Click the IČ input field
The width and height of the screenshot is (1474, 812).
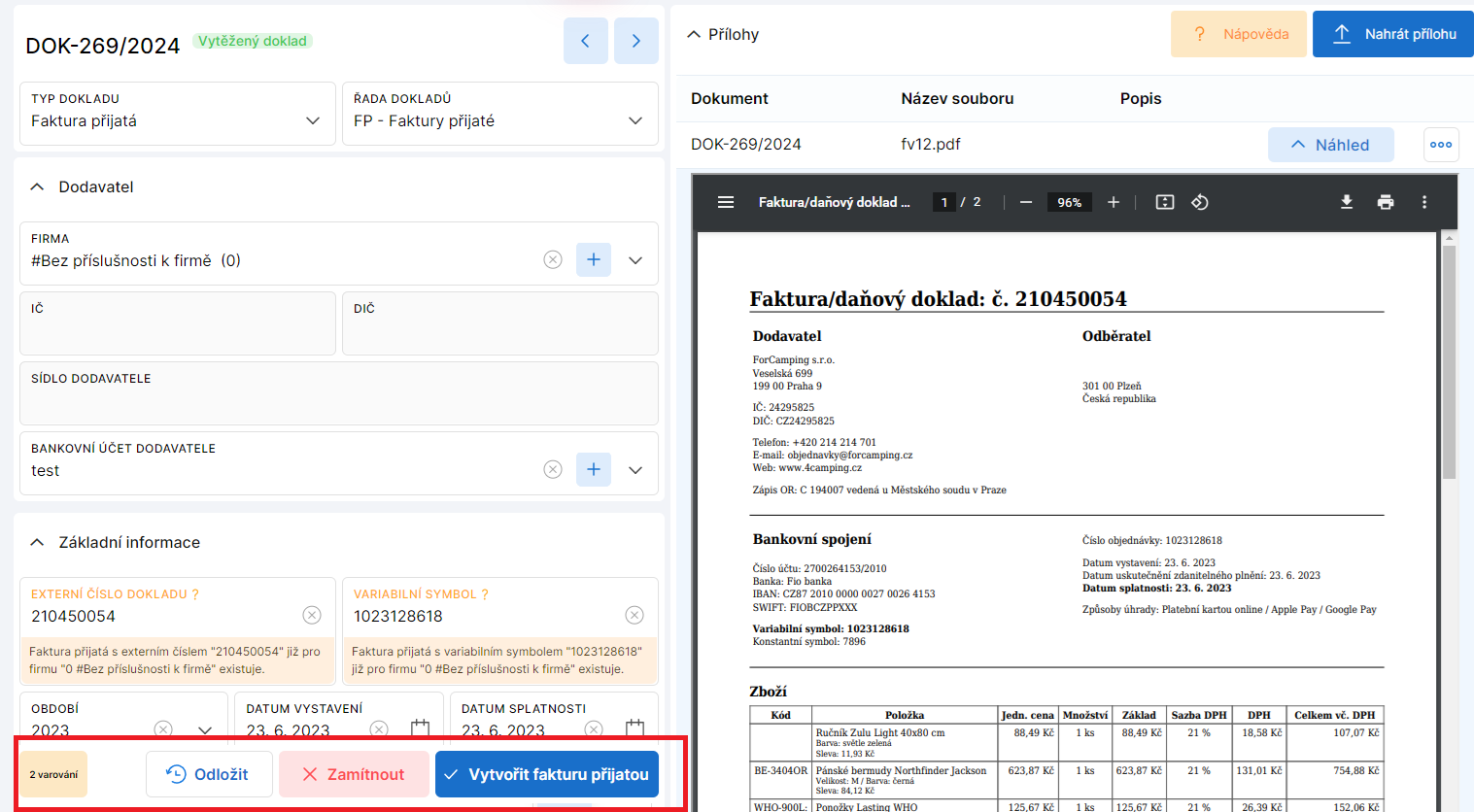[x=178, y=323]
